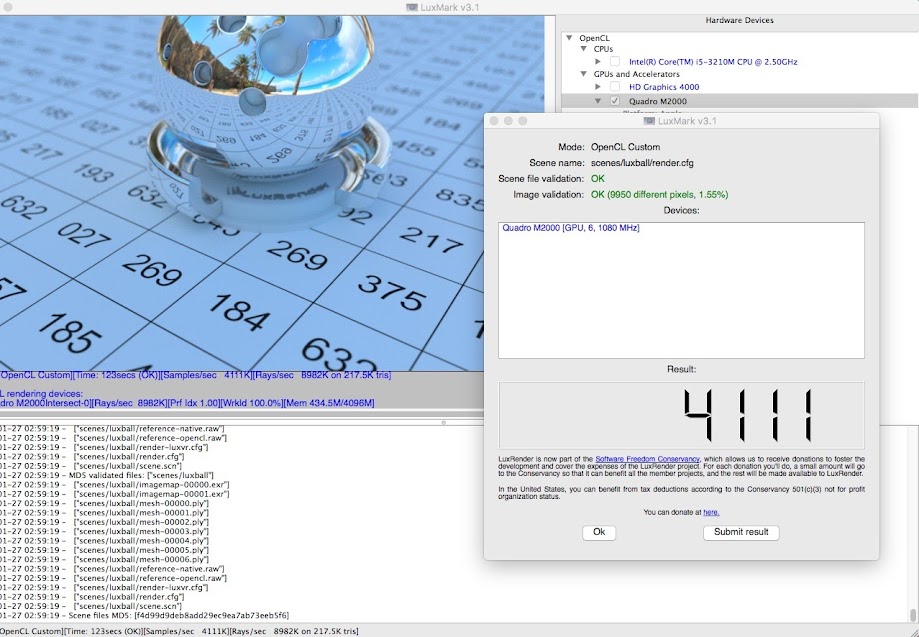Click the blue render stats line below image
Image resolution: width=919 pixels, height=637 pixels.
point(195,375)
